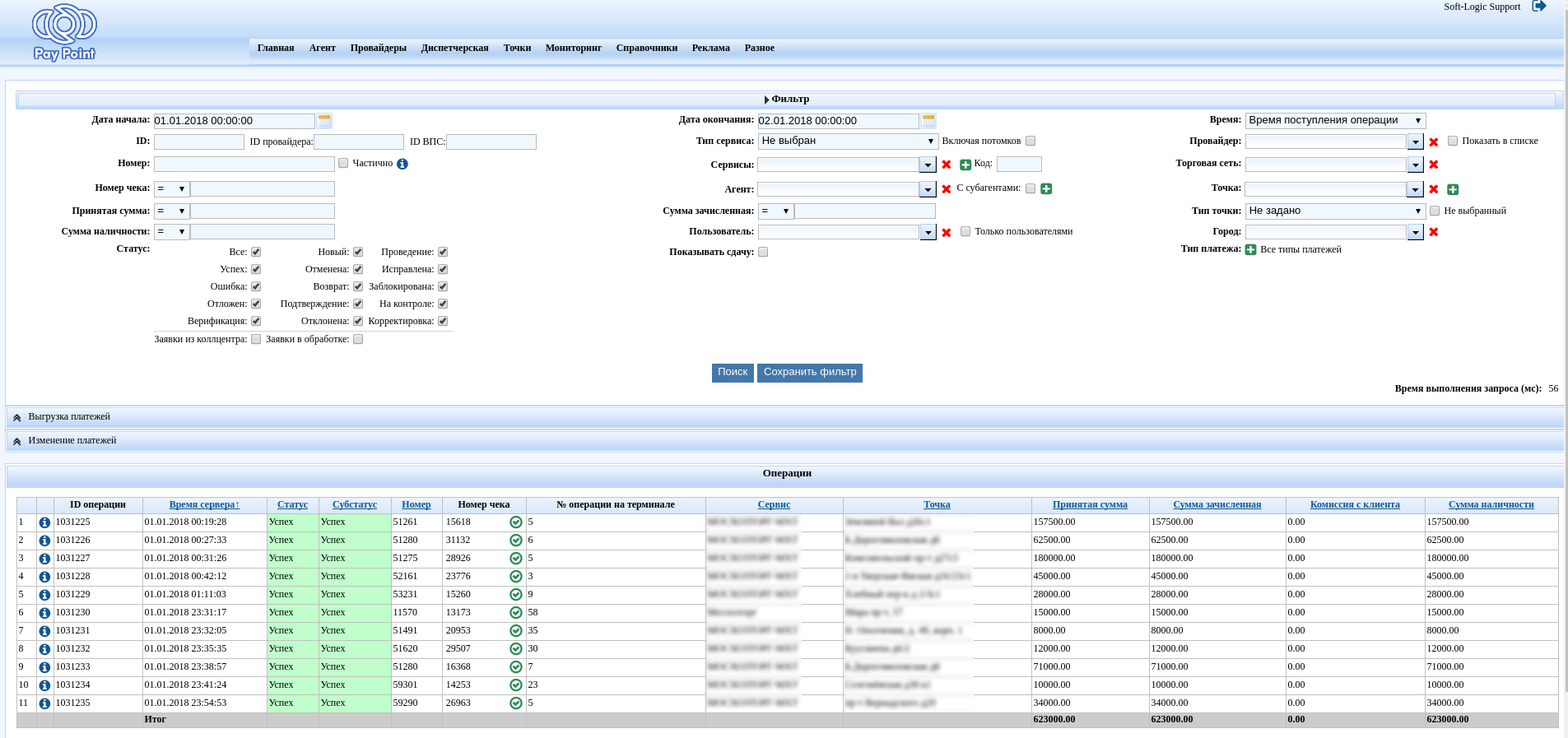1568x738 pixels.
Task: Clear the Пользователь field with red X
Action: tap(947, 233)
